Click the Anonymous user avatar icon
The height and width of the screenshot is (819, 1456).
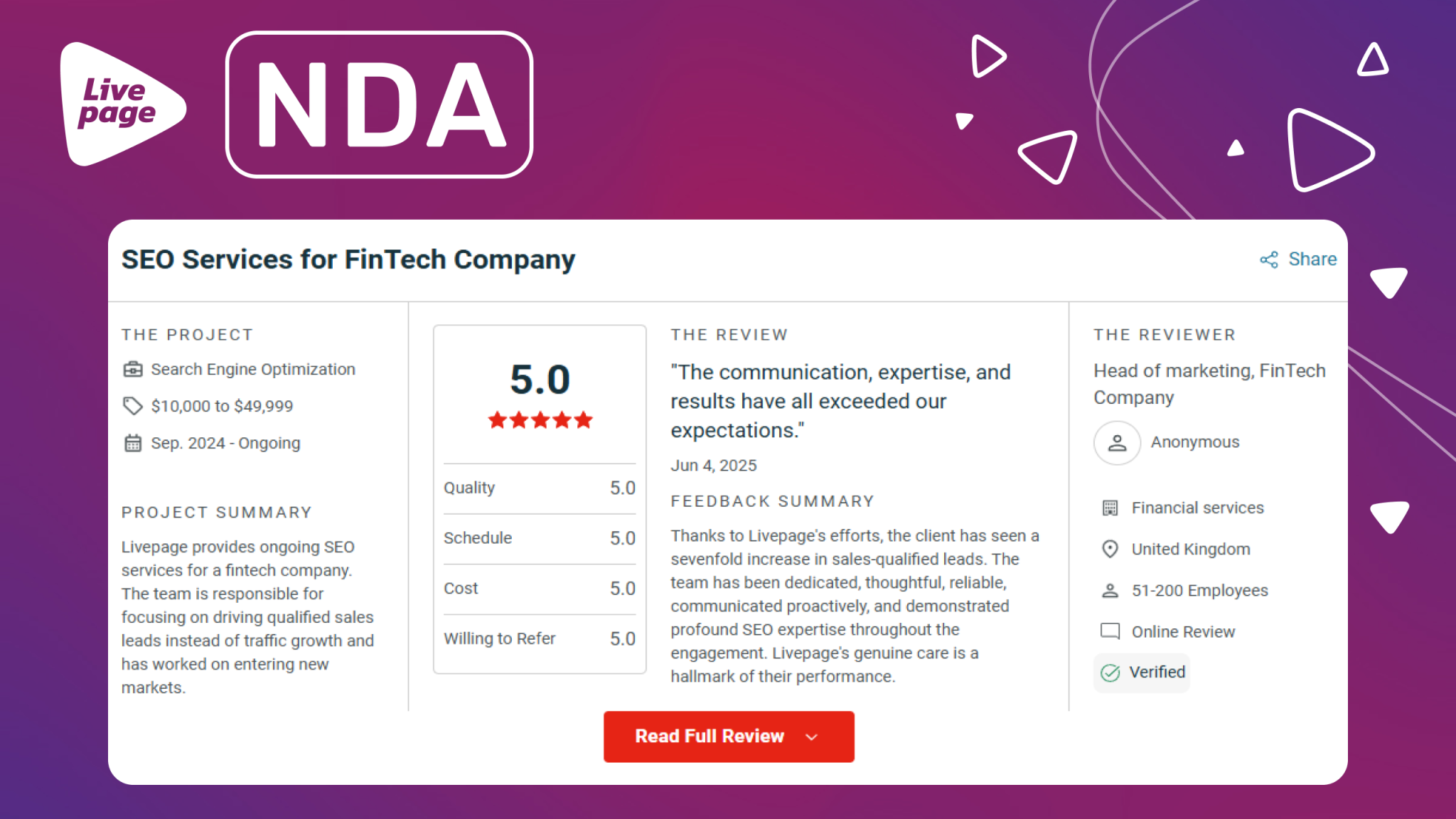point(1117,443)
